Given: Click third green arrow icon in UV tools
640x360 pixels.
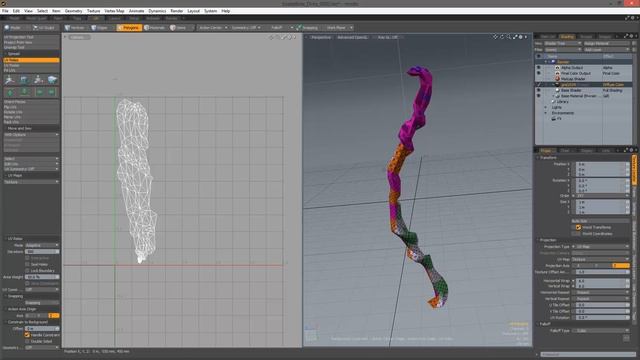Looking at the screenshot, I should [x=40, y=93].
